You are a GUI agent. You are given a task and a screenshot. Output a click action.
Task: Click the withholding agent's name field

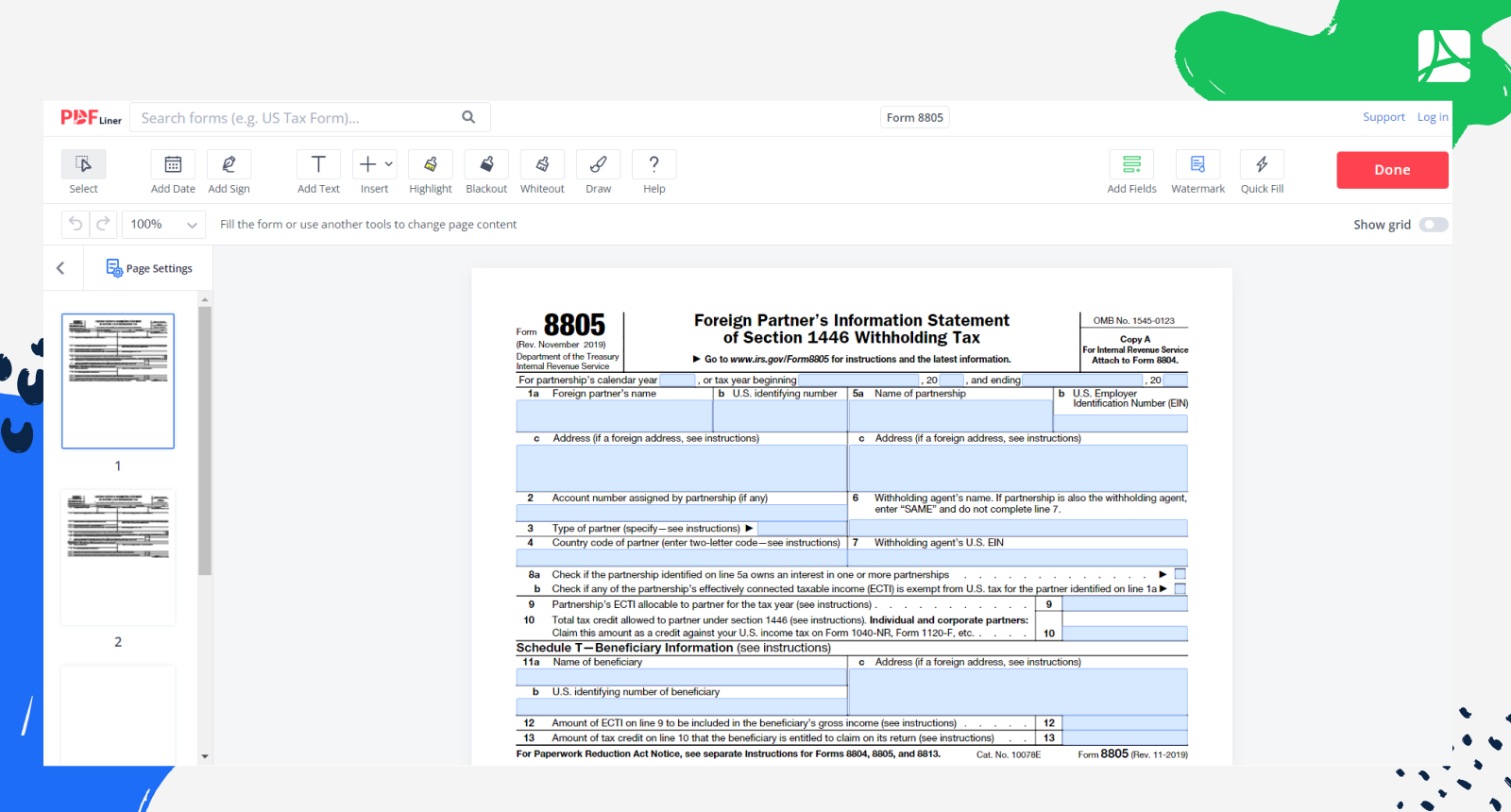(x=1018, y=528)
